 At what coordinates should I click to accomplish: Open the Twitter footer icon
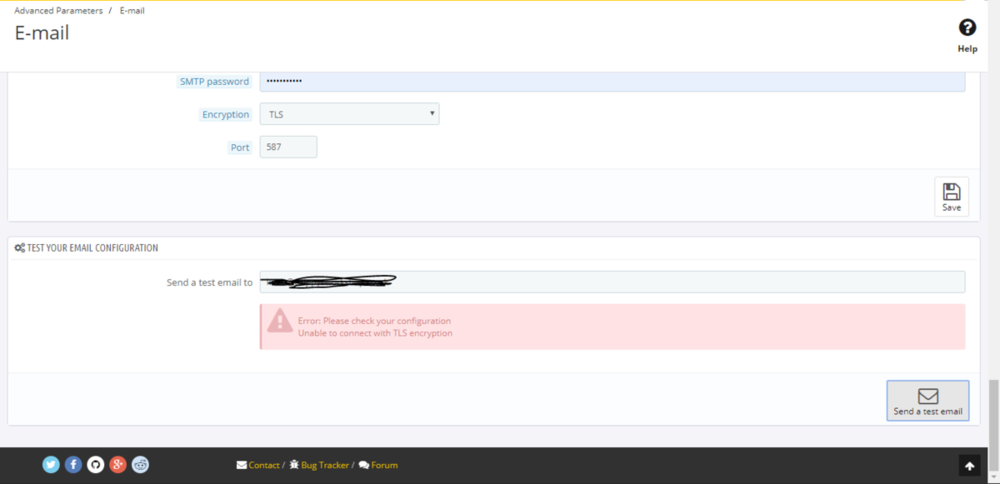click(x=51, y=464)
